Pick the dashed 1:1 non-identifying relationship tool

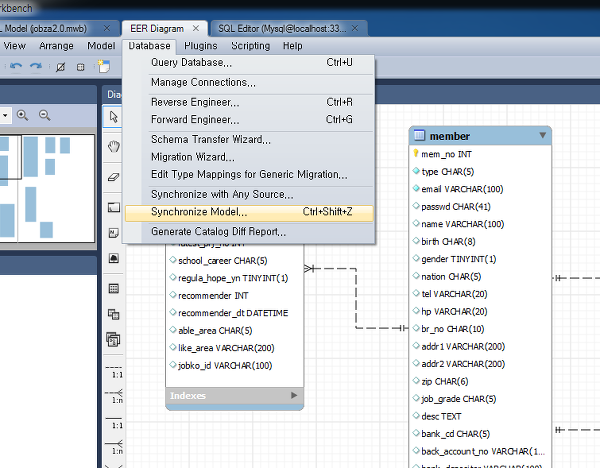click(114, 372)
